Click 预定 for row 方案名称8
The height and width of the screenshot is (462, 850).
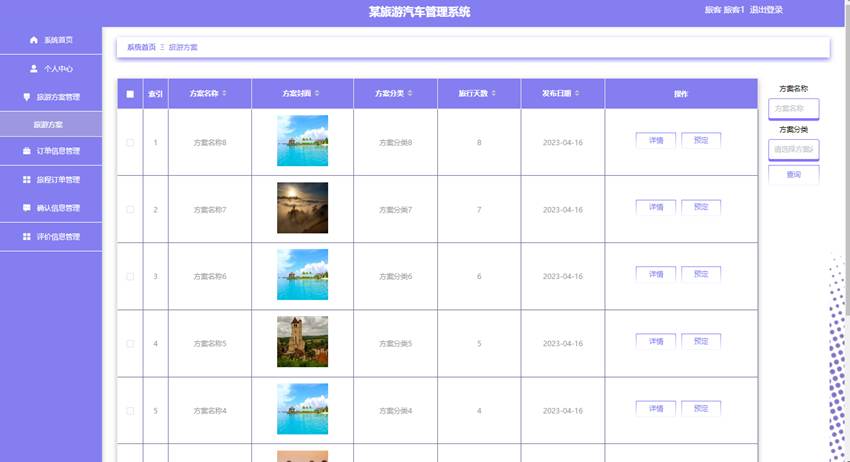(701, 140)
